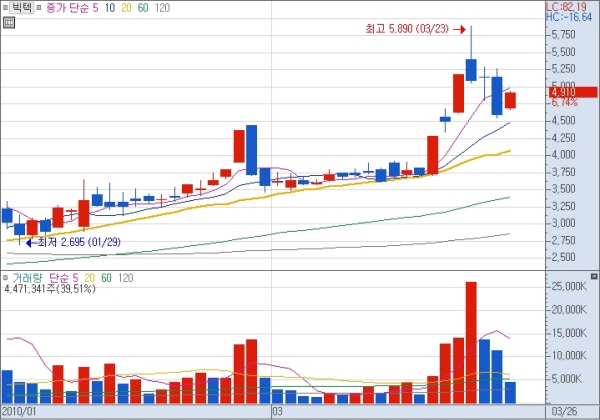
Task: Click the blue arrow at the 최저 2,695 label
Action: click(26, 241)
